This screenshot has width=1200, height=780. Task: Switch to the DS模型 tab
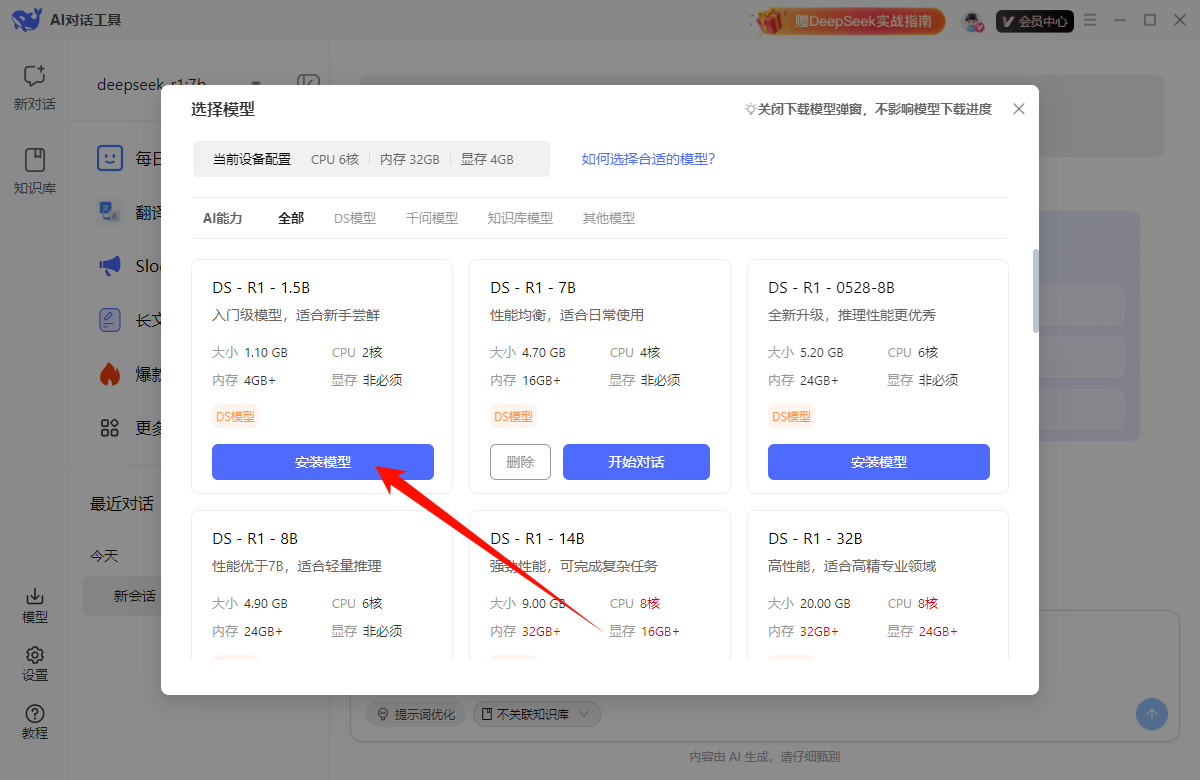click(355, 218)
